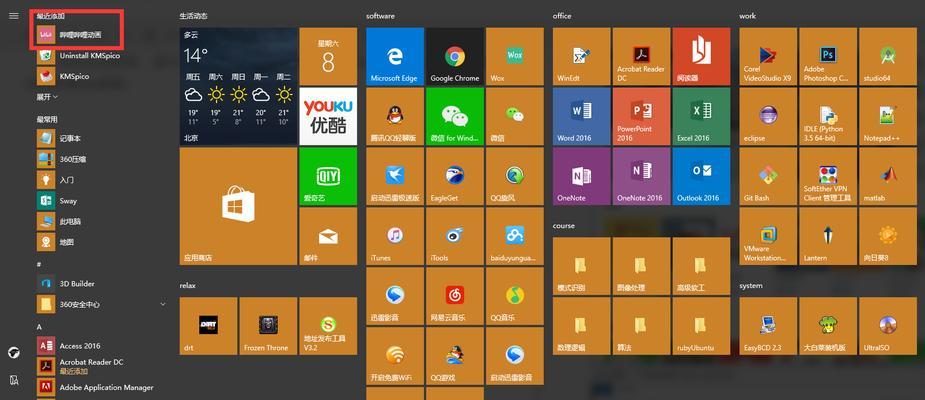
Task: Launch iTunes from its tile
Action: 395,236
